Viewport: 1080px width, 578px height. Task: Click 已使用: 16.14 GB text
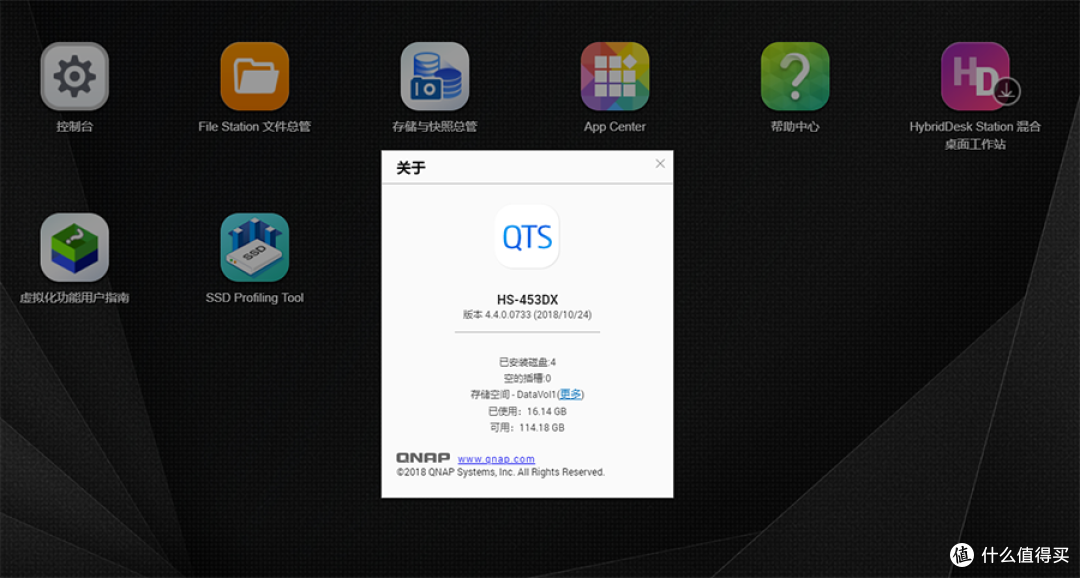click(x=527, y=411)
